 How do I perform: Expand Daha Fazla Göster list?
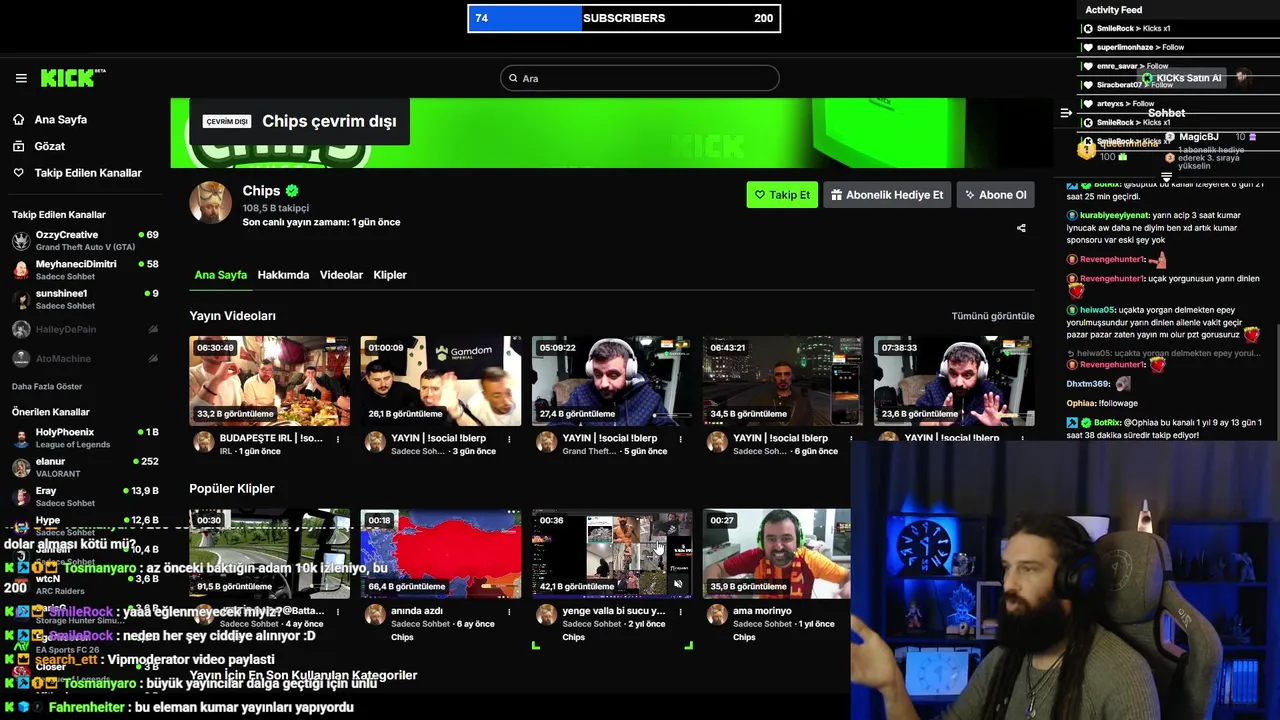(47, 386)
